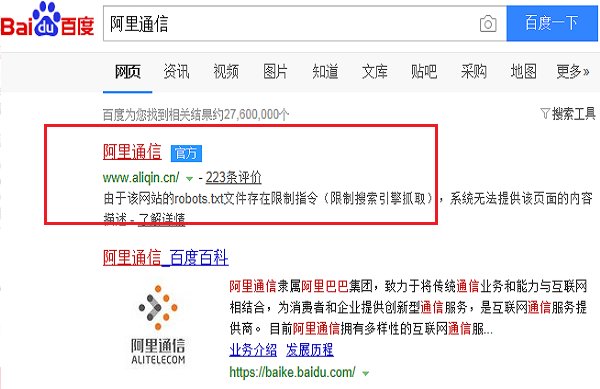Open the 223条评价 reviews link
Screen dimensions: 600x389
233,177
